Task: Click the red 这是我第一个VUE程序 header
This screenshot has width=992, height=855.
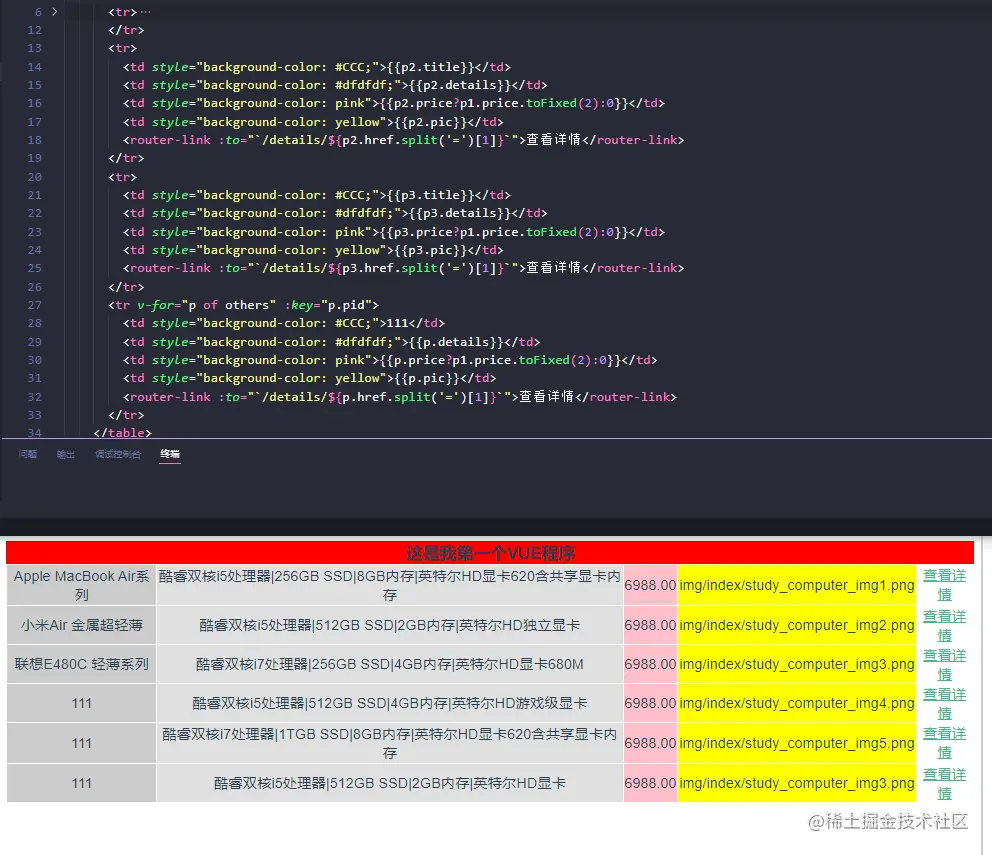Action: point(490,553)
